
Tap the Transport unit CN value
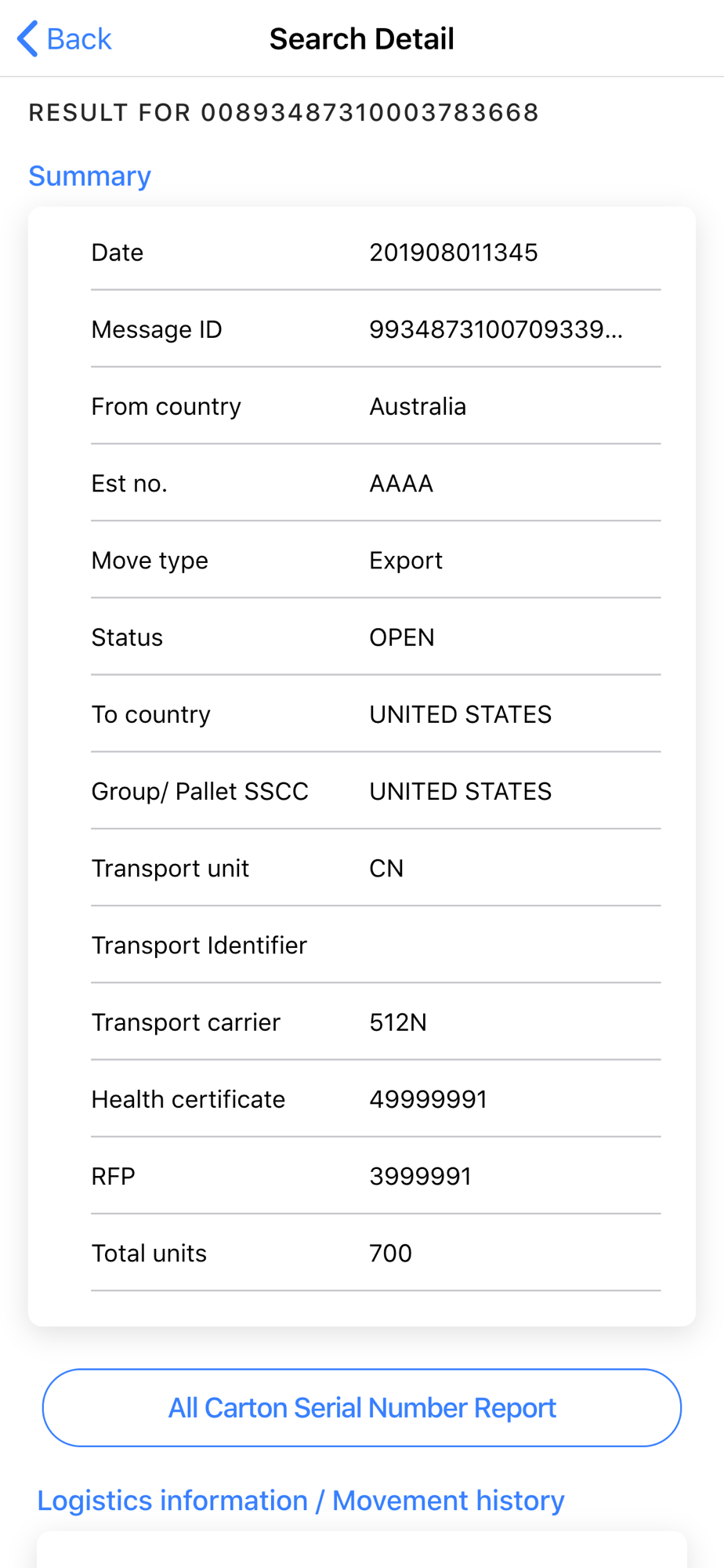click(386, 868)
